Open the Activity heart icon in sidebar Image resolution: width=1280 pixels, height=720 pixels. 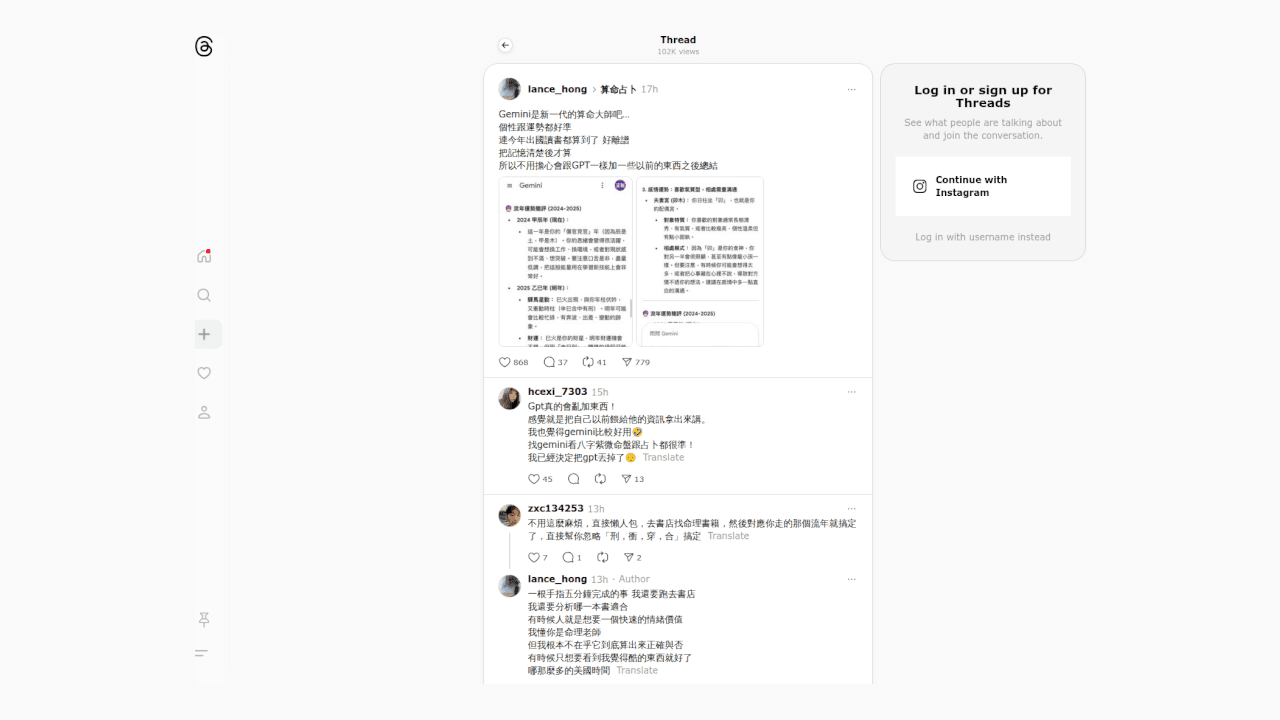204,373
